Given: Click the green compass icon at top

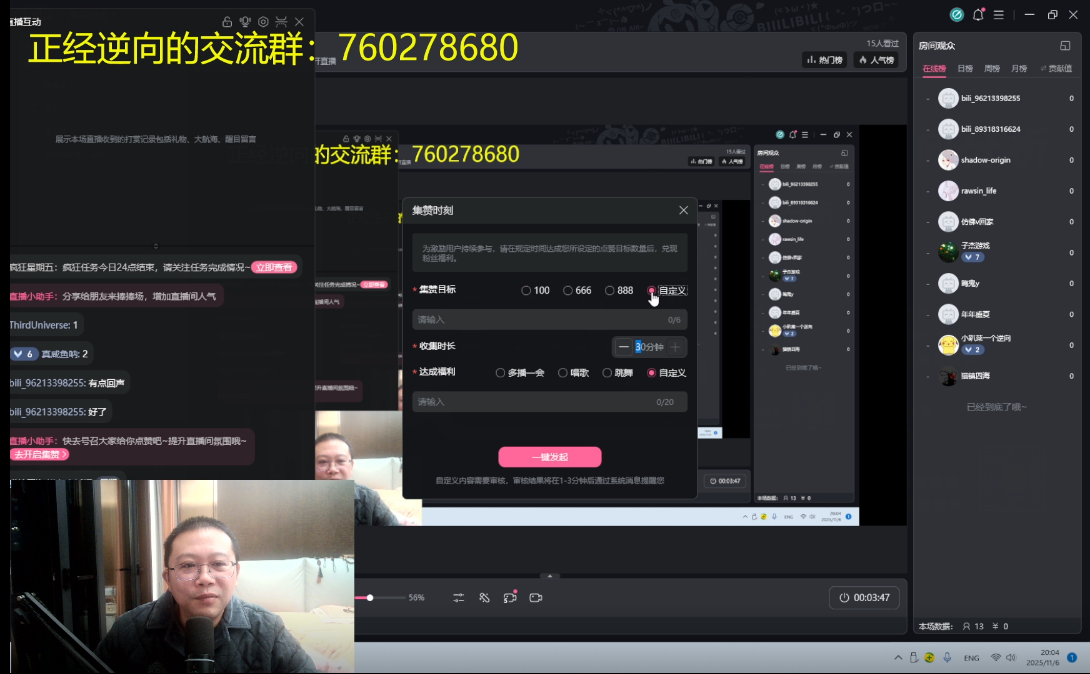Looking at the screenshot, I should pos(956,15).
